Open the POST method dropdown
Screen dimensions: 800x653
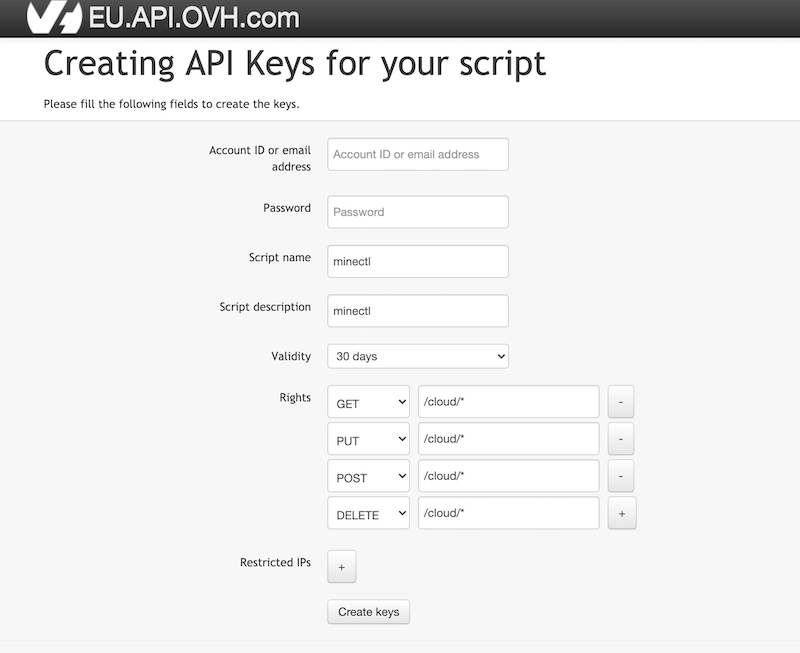(368, 476)
